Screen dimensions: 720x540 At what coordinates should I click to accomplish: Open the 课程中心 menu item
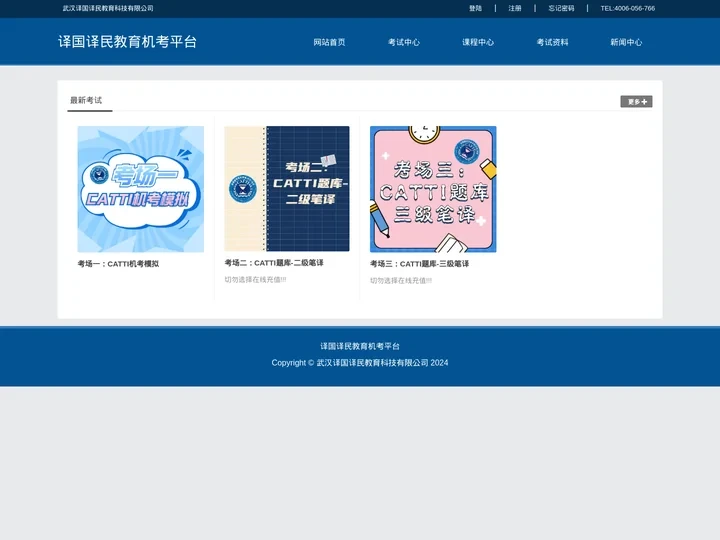tap(478, 42)
